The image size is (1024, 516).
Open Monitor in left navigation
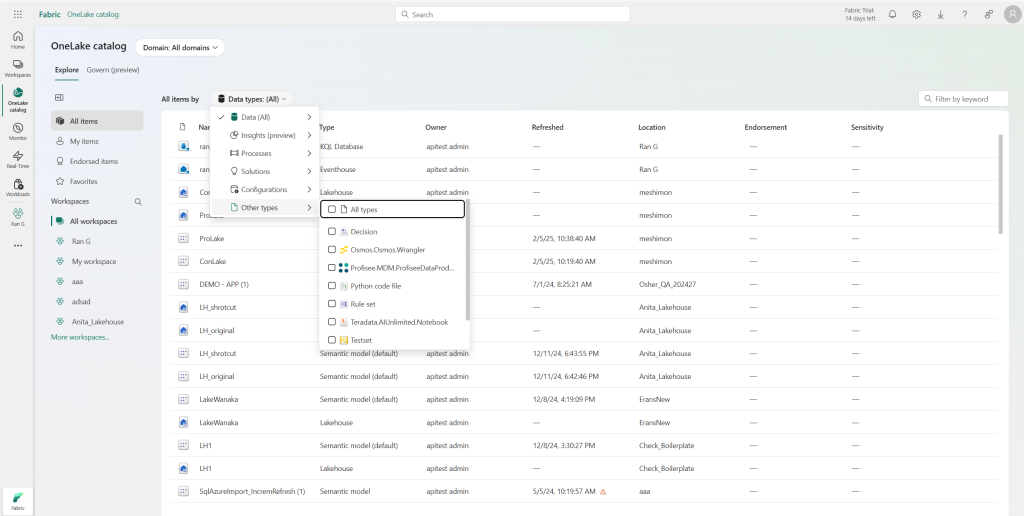click(x=18, y=131)
